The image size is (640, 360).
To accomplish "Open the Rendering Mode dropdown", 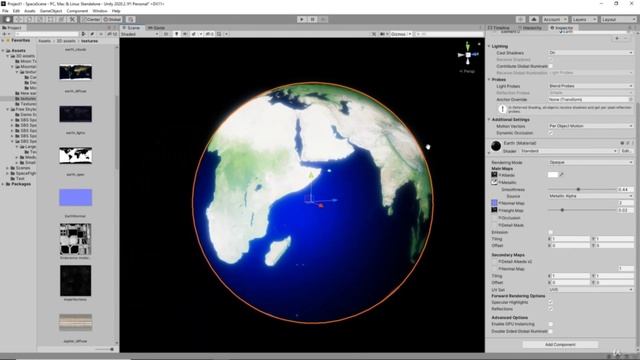I will [x=591, y=162].
